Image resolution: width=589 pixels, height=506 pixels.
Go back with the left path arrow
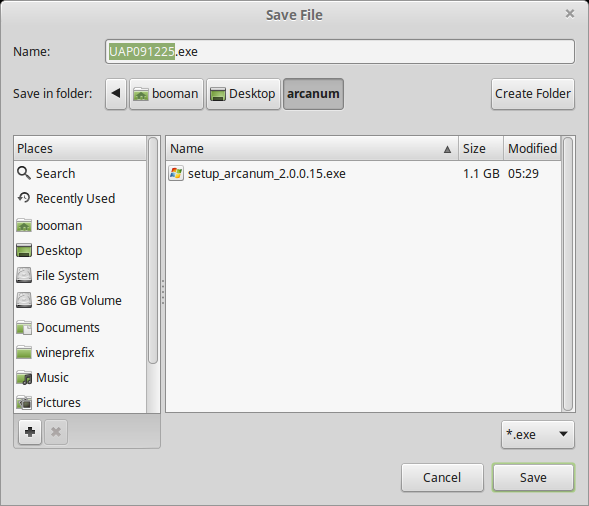(x=116, y=94)
